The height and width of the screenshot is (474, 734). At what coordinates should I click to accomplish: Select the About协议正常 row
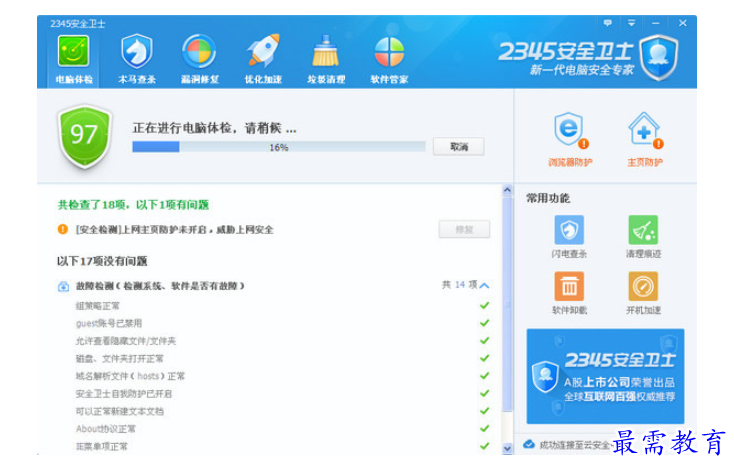[x=282, y=429]
